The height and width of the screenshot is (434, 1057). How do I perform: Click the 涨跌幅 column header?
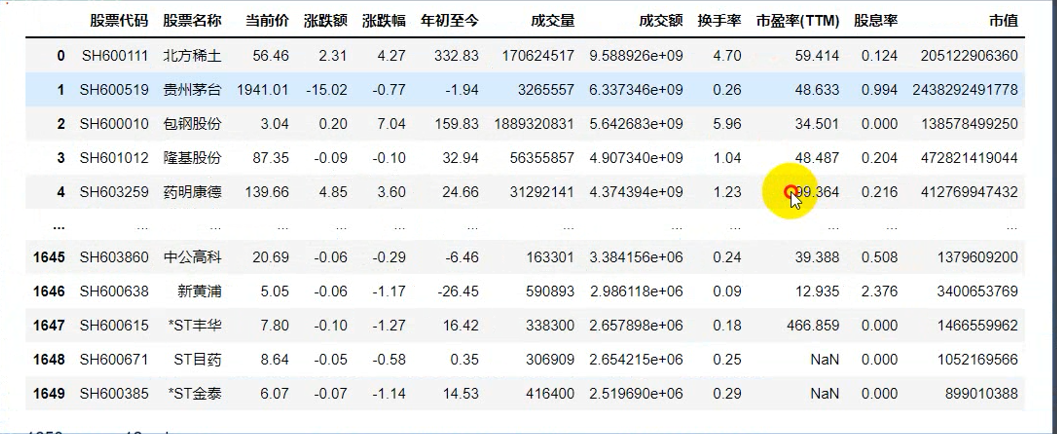384,21
